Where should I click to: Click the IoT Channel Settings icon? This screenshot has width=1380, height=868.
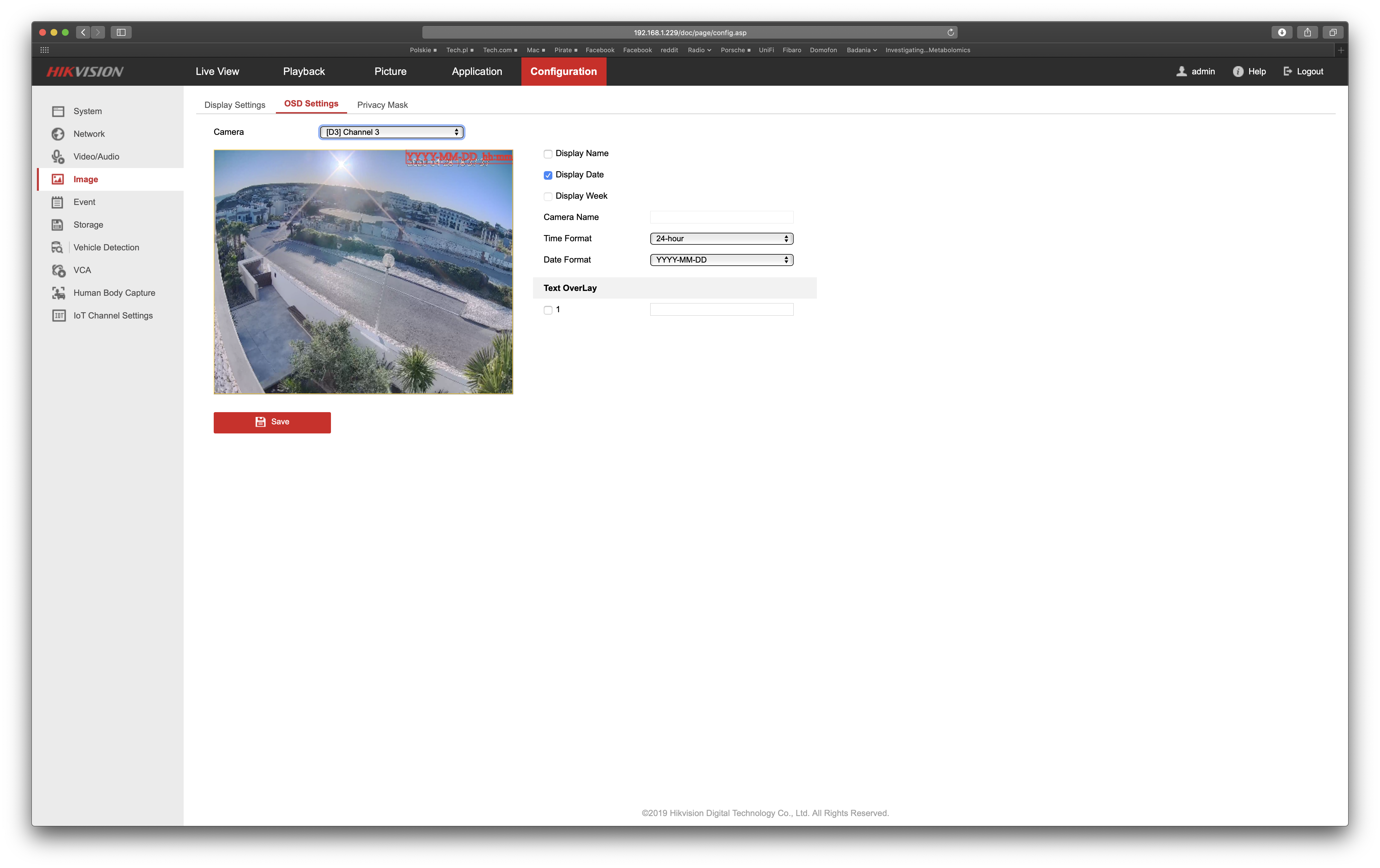pos(58,316)
